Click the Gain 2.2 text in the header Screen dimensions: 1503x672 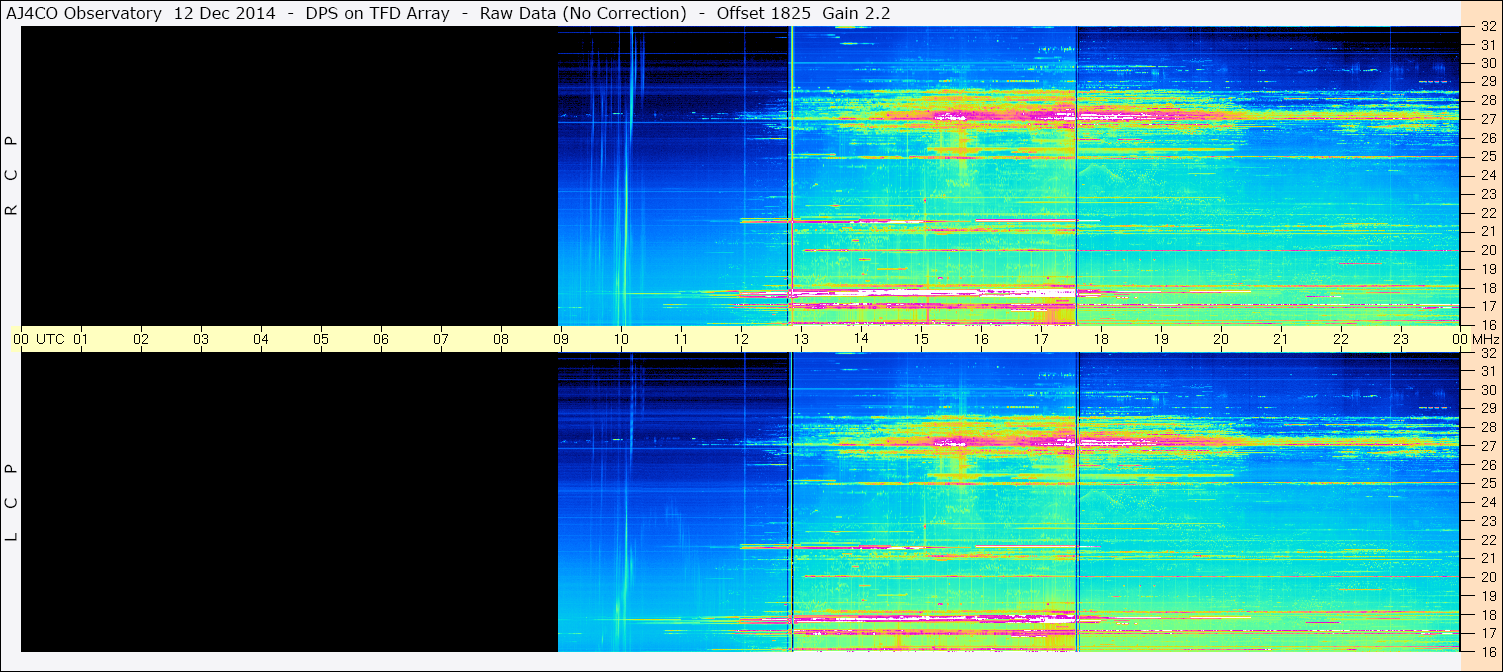(x=856, y=13)
